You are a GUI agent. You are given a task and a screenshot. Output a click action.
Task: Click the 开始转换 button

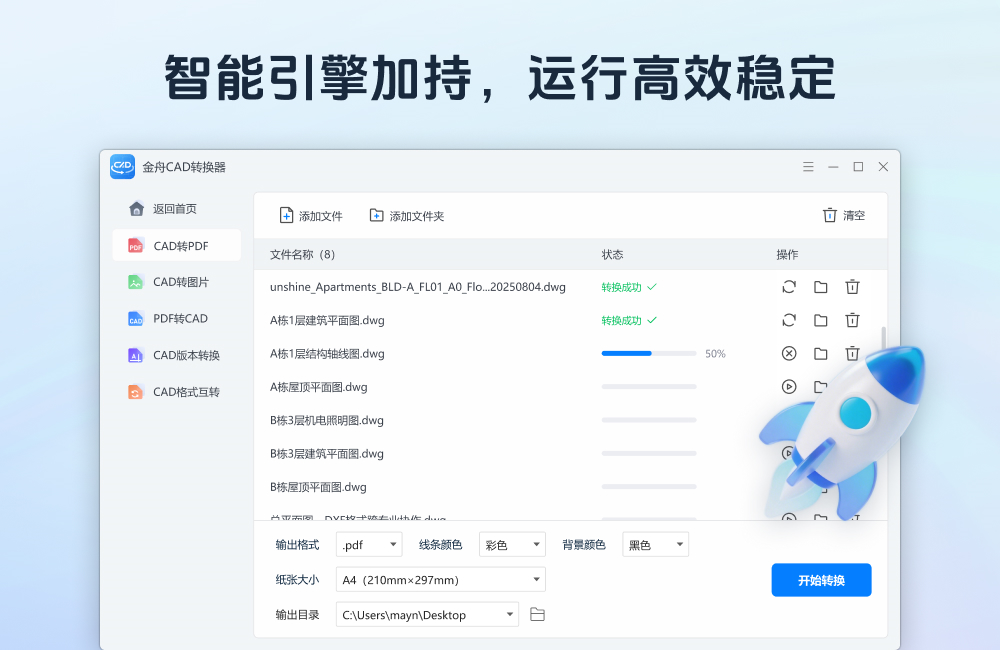[x=821, y=580]
